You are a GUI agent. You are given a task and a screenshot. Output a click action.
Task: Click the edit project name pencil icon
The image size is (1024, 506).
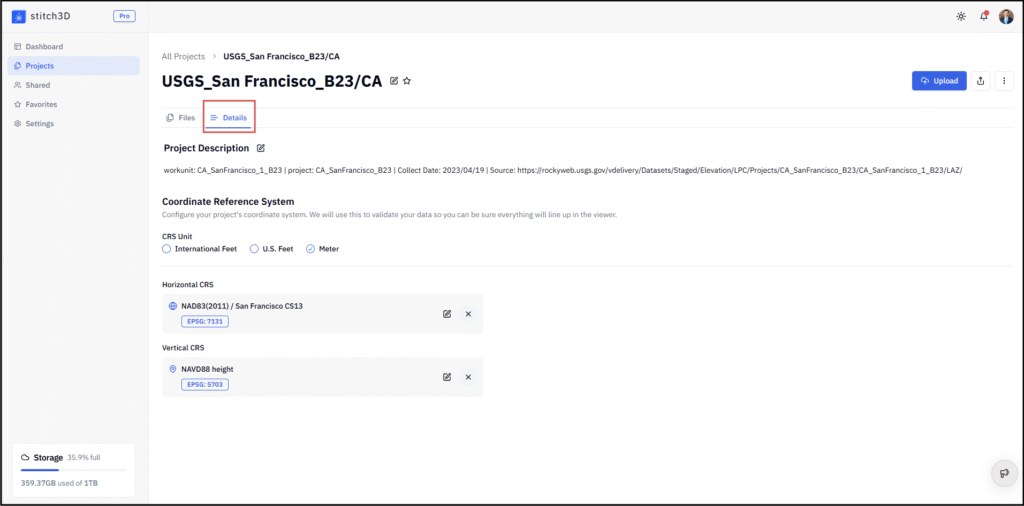point(394,81)
